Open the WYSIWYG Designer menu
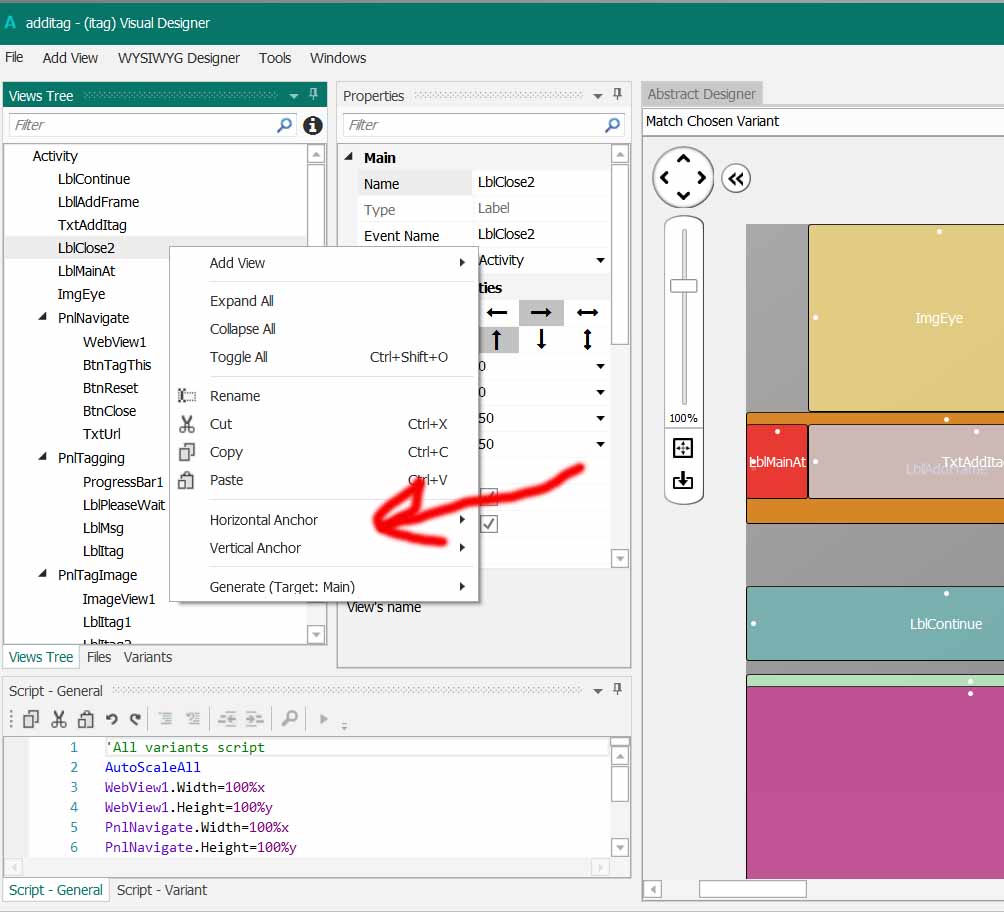 (179, 58)
